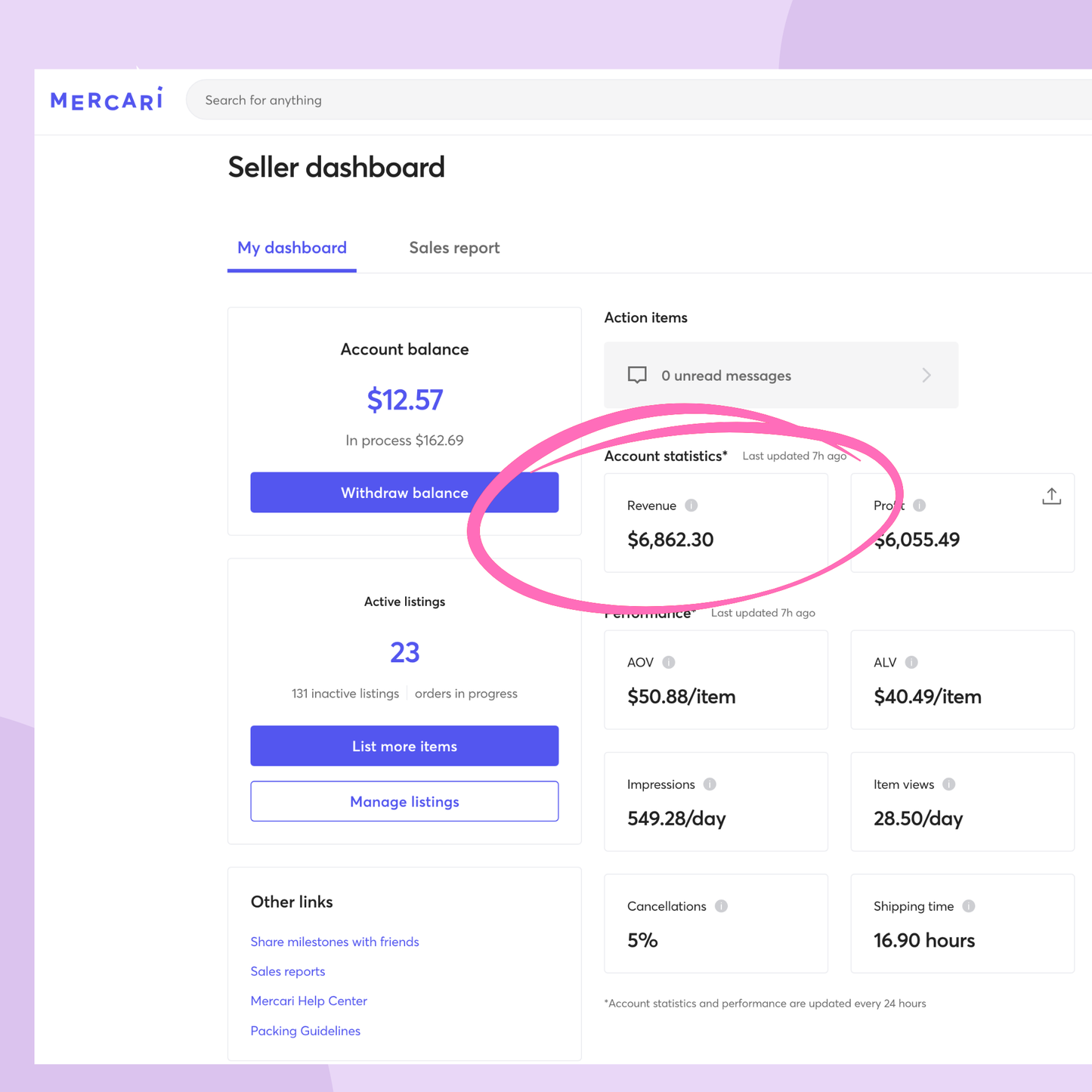
Task: Click the $6,862.30 revenue value
Action: [x=670, y=540]
